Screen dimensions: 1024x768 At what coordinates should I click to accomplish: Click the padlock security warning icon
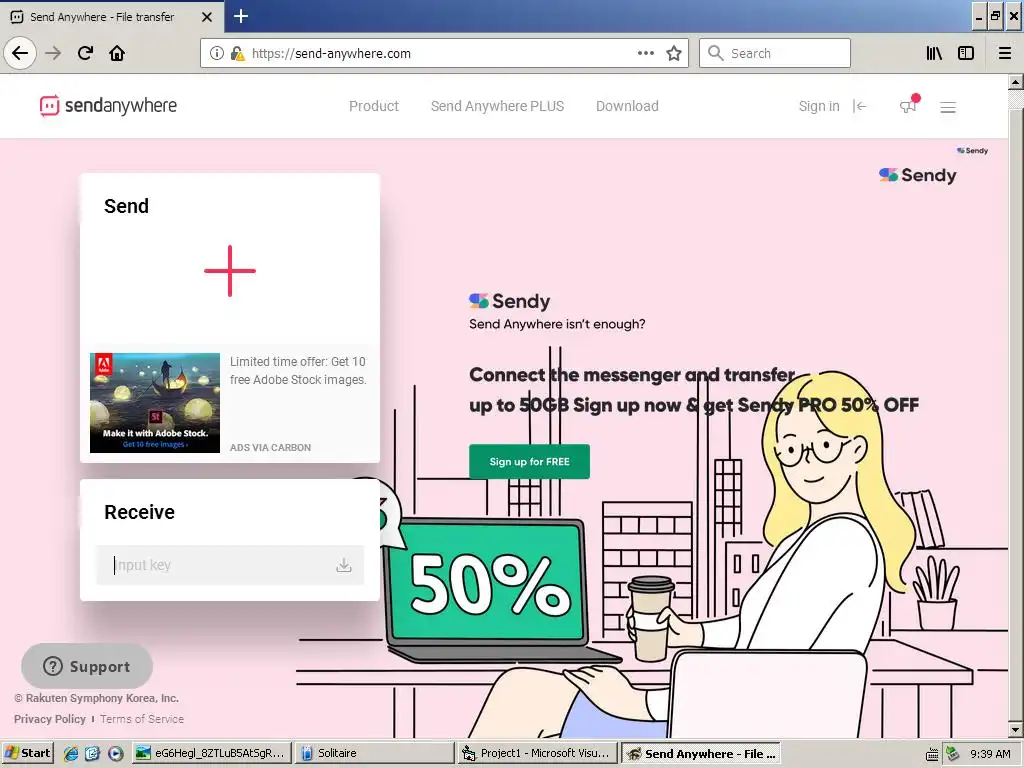237,53
